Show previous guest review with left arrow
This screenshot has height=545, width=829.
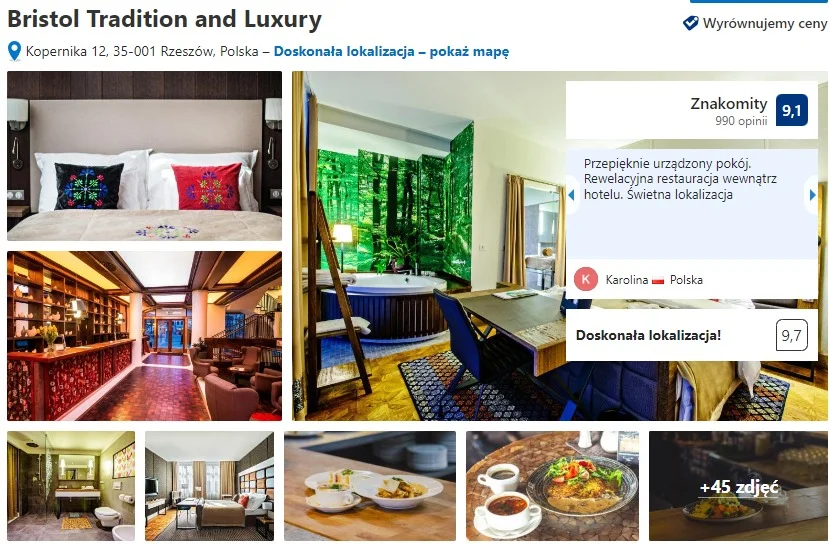[571, 195]
